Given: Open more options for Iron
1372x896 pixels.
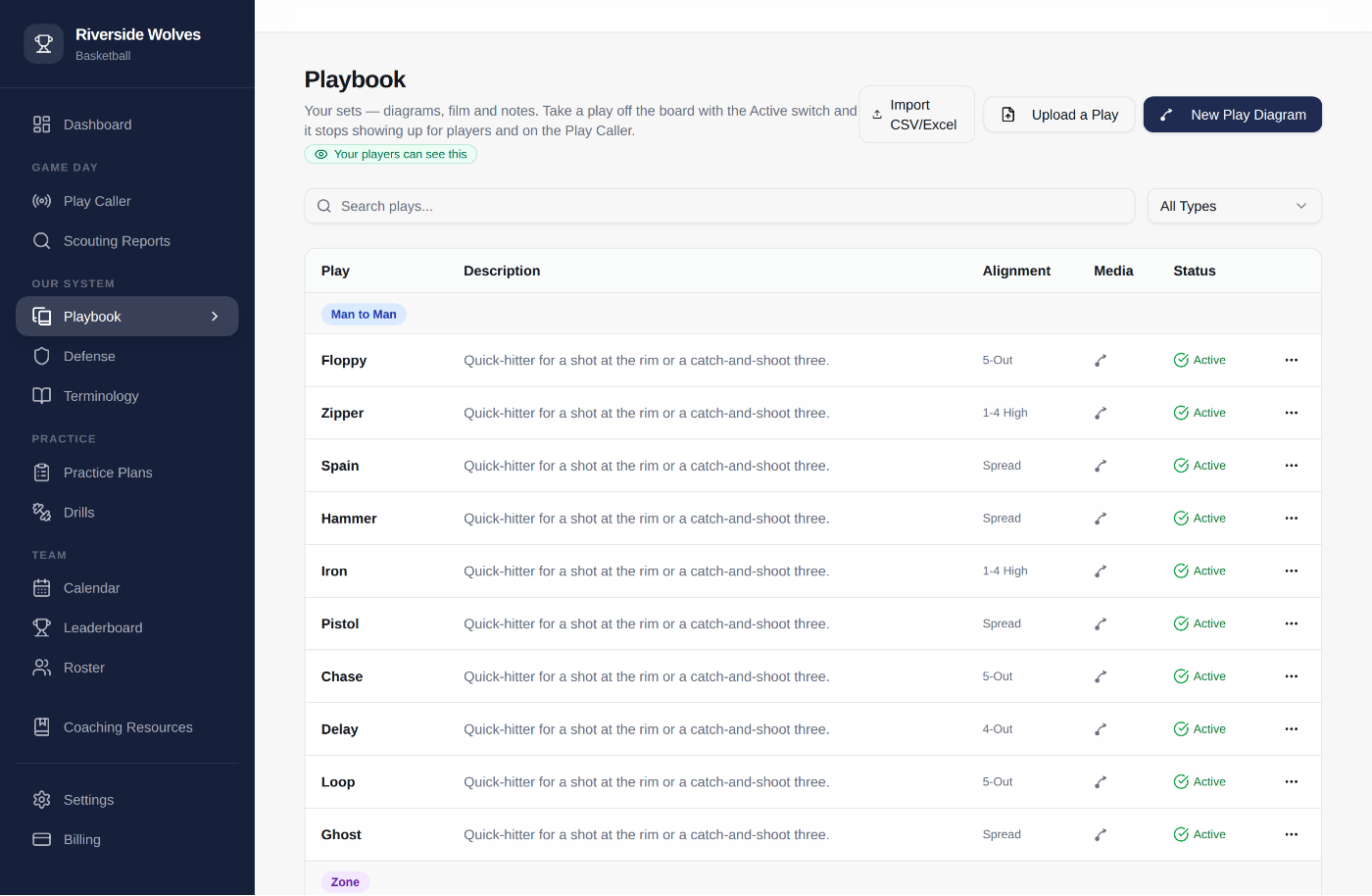Looking at the screenshot, I should [x=1292, y=572].
